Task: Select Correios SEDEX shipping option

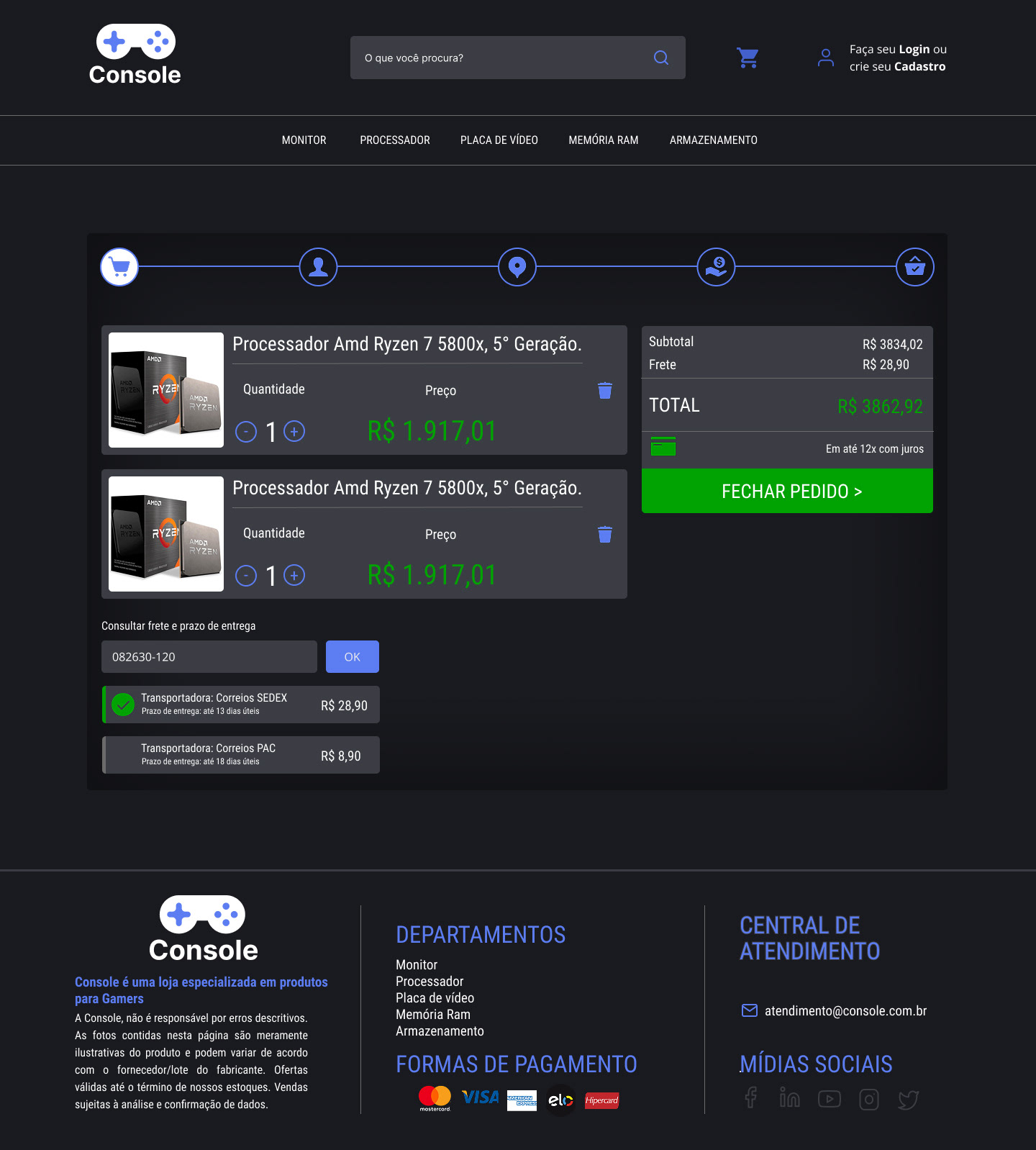Action: point(240,705)
